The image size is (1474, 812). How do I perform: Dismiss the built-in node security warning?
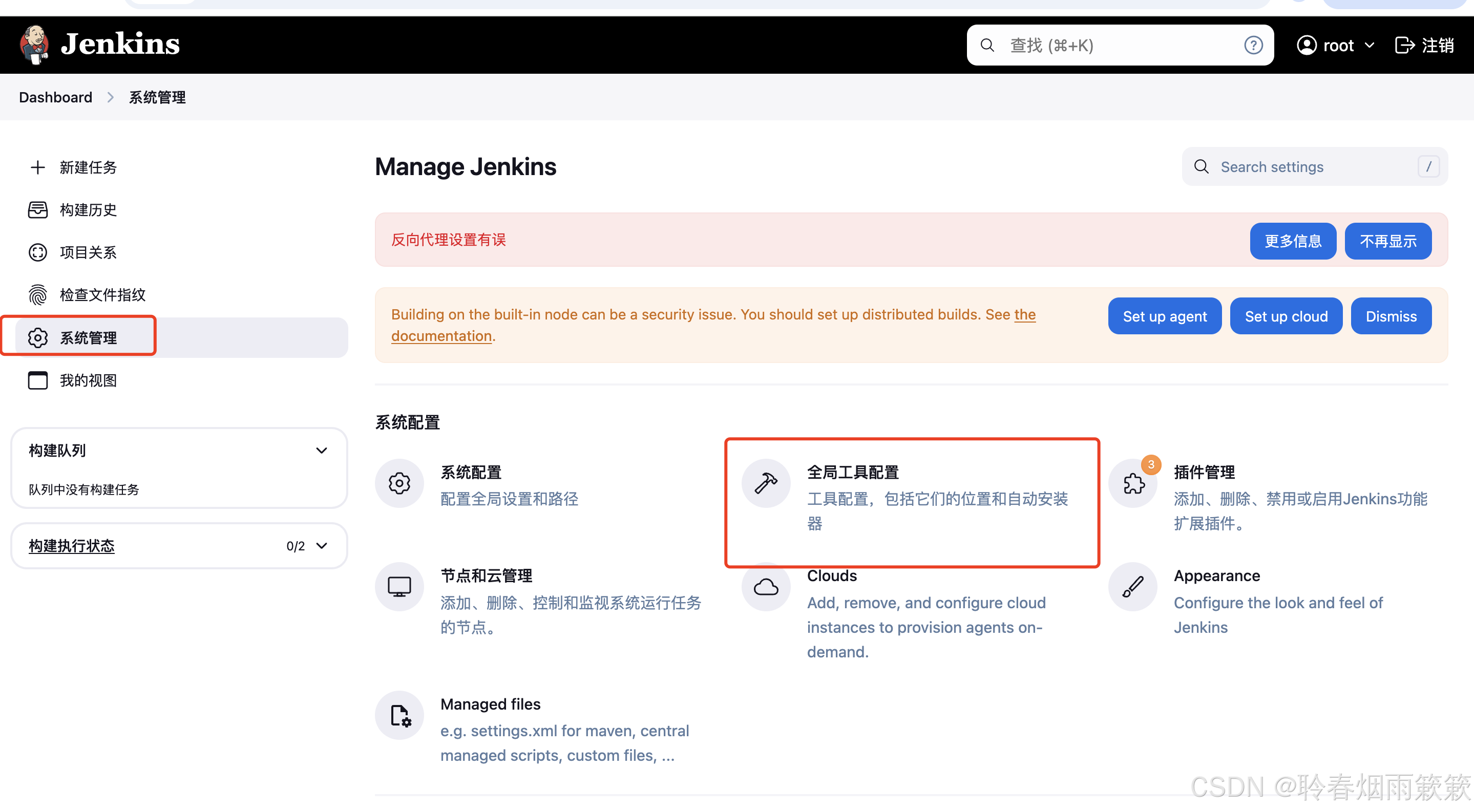point(1391,316)
